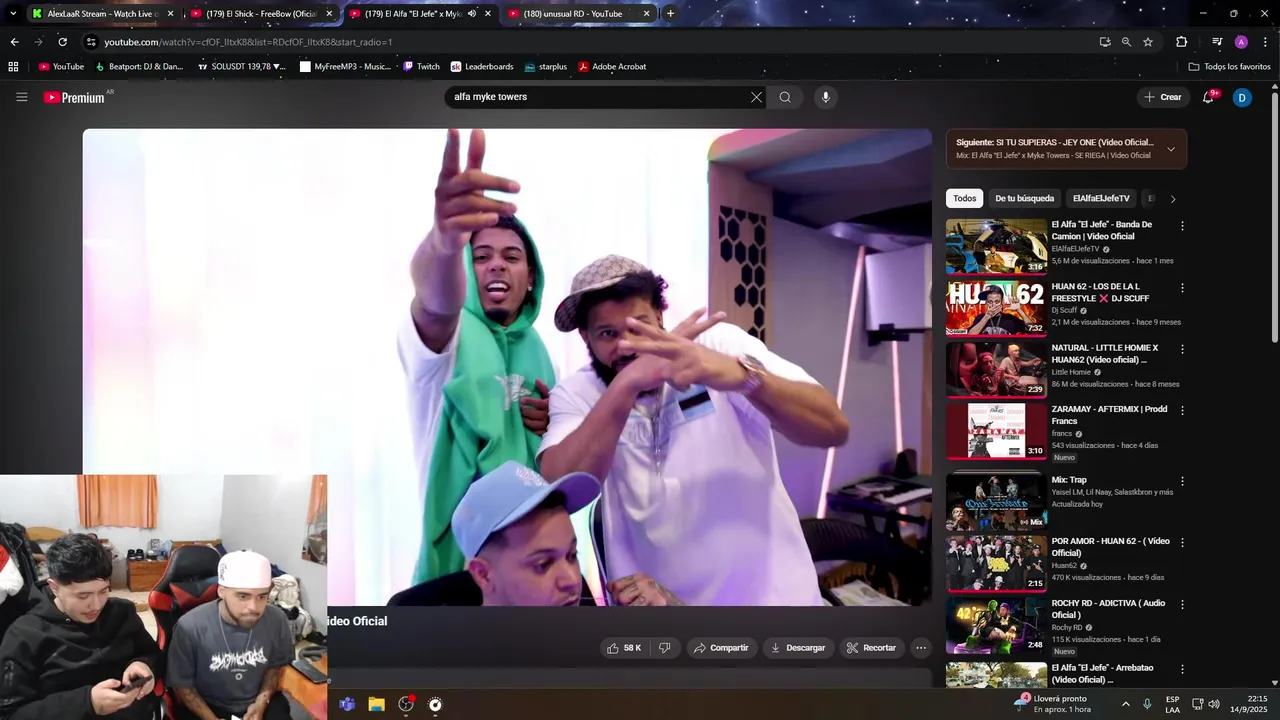Switch to unusual RD YouTube tab
1280x720 pixels.
tap(578, 14)
